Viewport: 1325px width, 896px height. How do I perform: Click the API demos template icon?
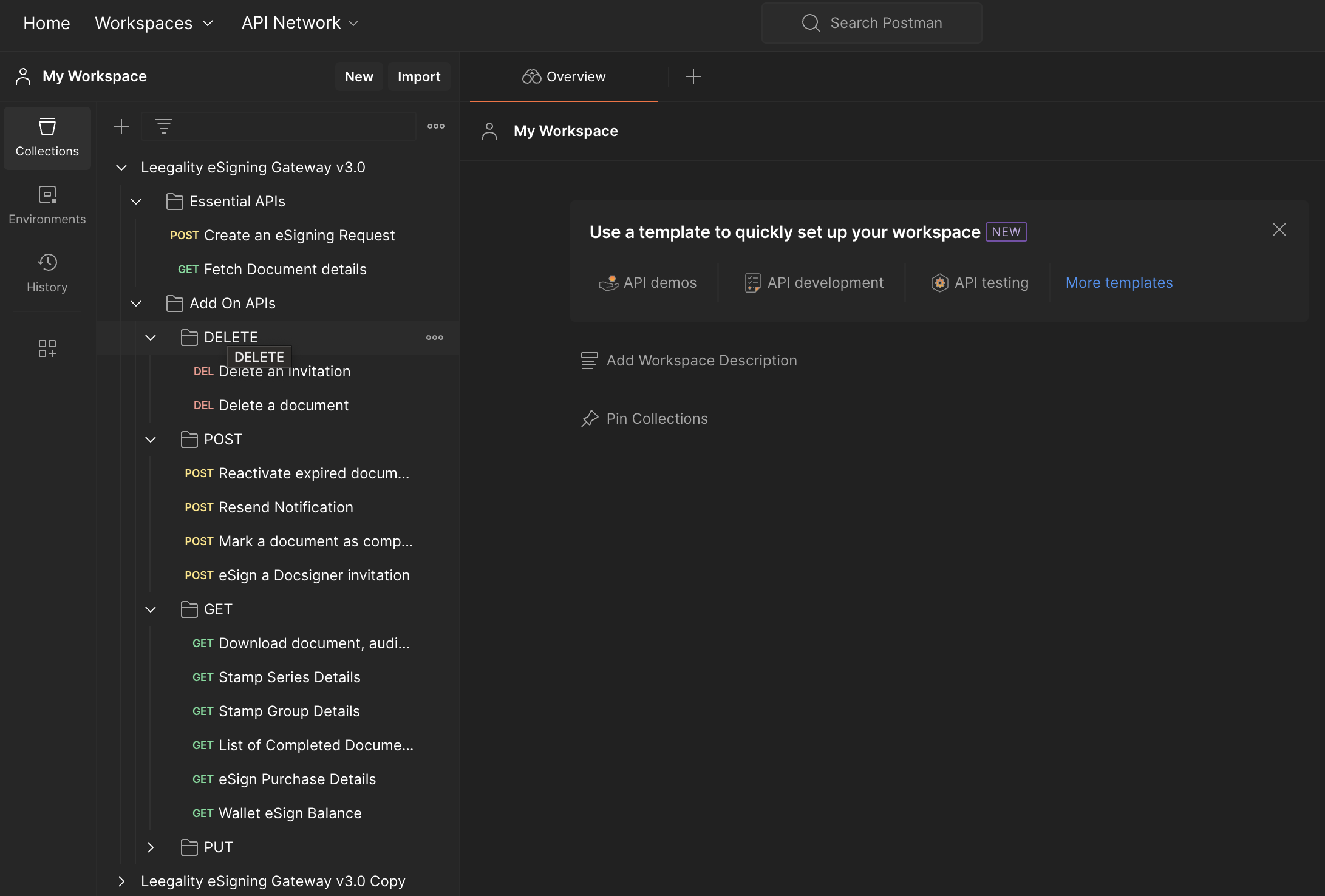[x=608, y=283]
